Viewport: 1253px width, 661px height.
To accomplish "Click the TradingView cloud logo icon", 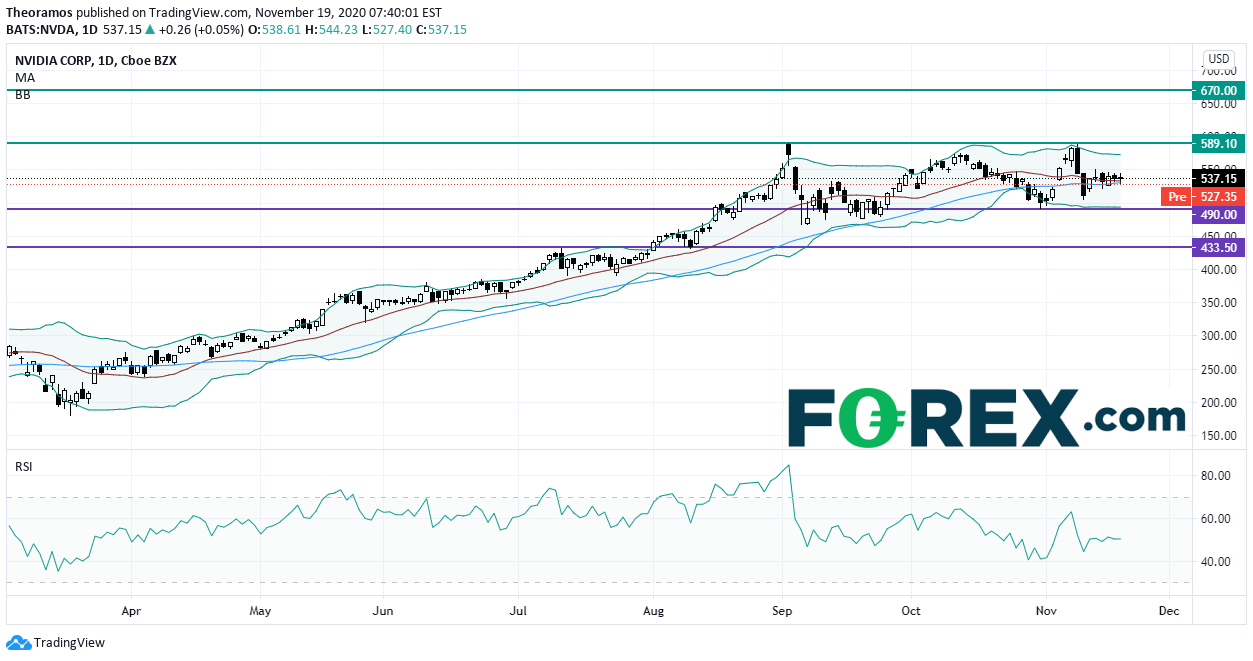I will coord(18,643).
